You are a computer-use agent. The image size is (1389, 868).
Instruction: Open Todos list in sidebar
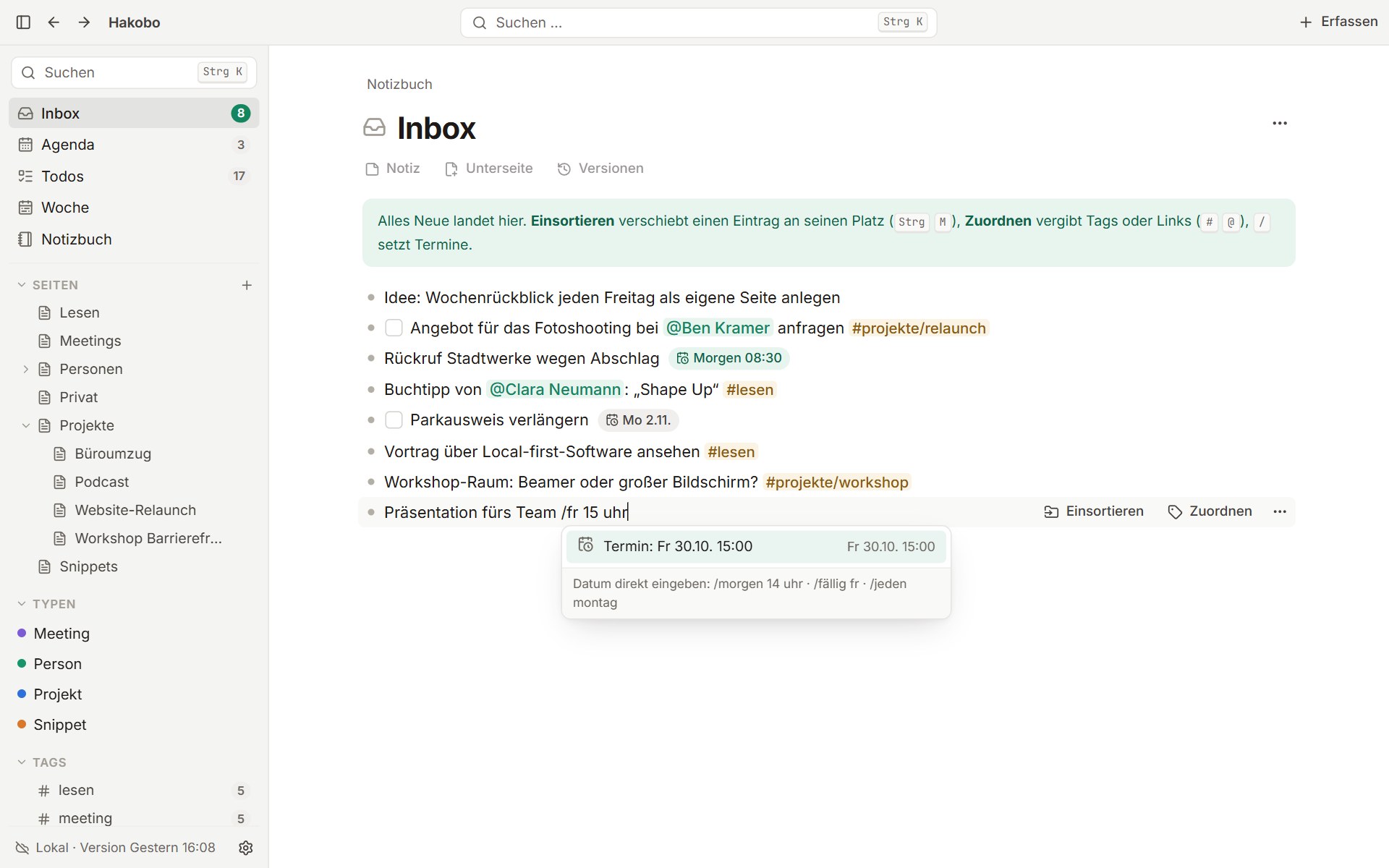point(134,176)
